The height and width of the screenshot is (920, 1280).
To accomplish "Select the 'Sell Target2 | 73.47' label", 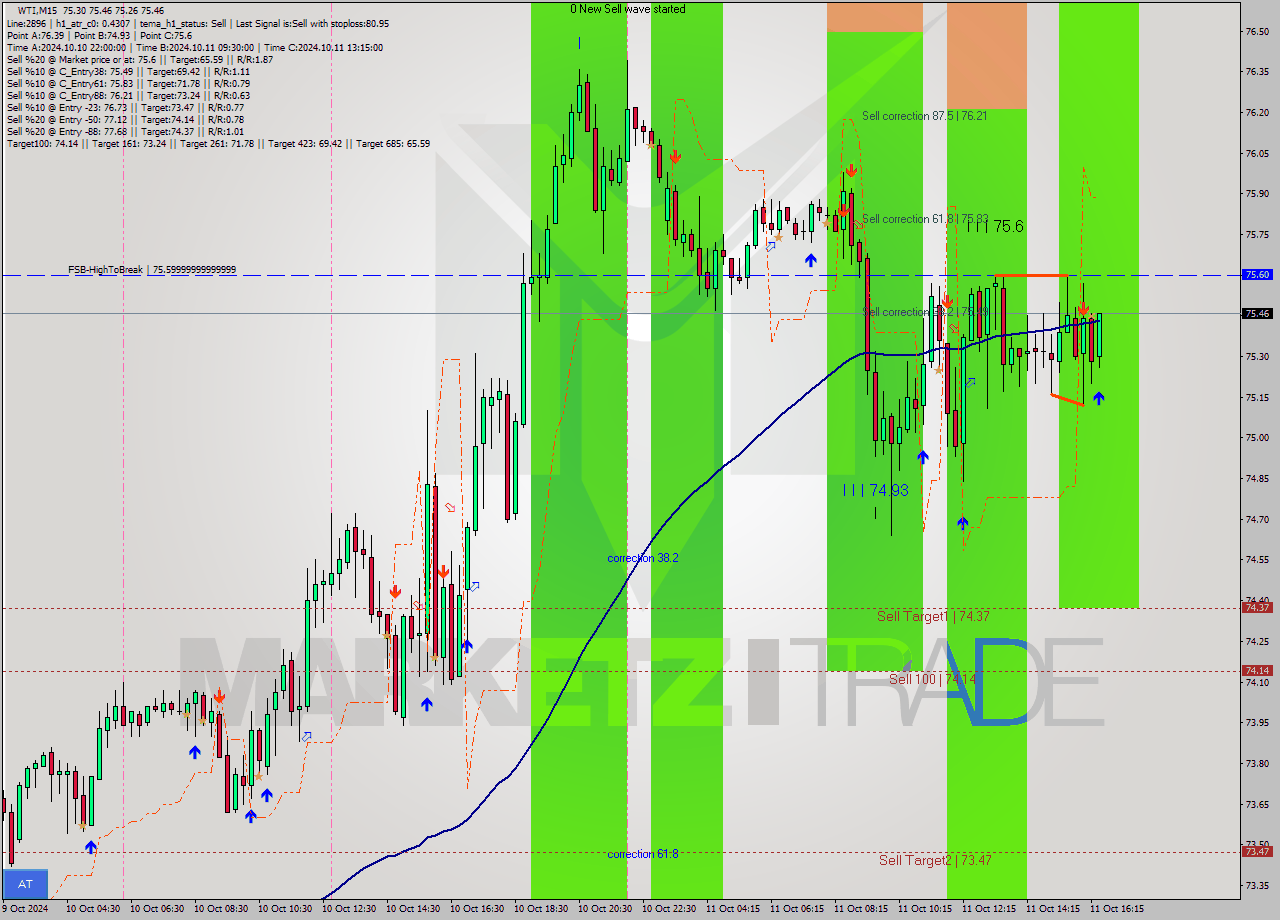I will click(x=935, y=860).
